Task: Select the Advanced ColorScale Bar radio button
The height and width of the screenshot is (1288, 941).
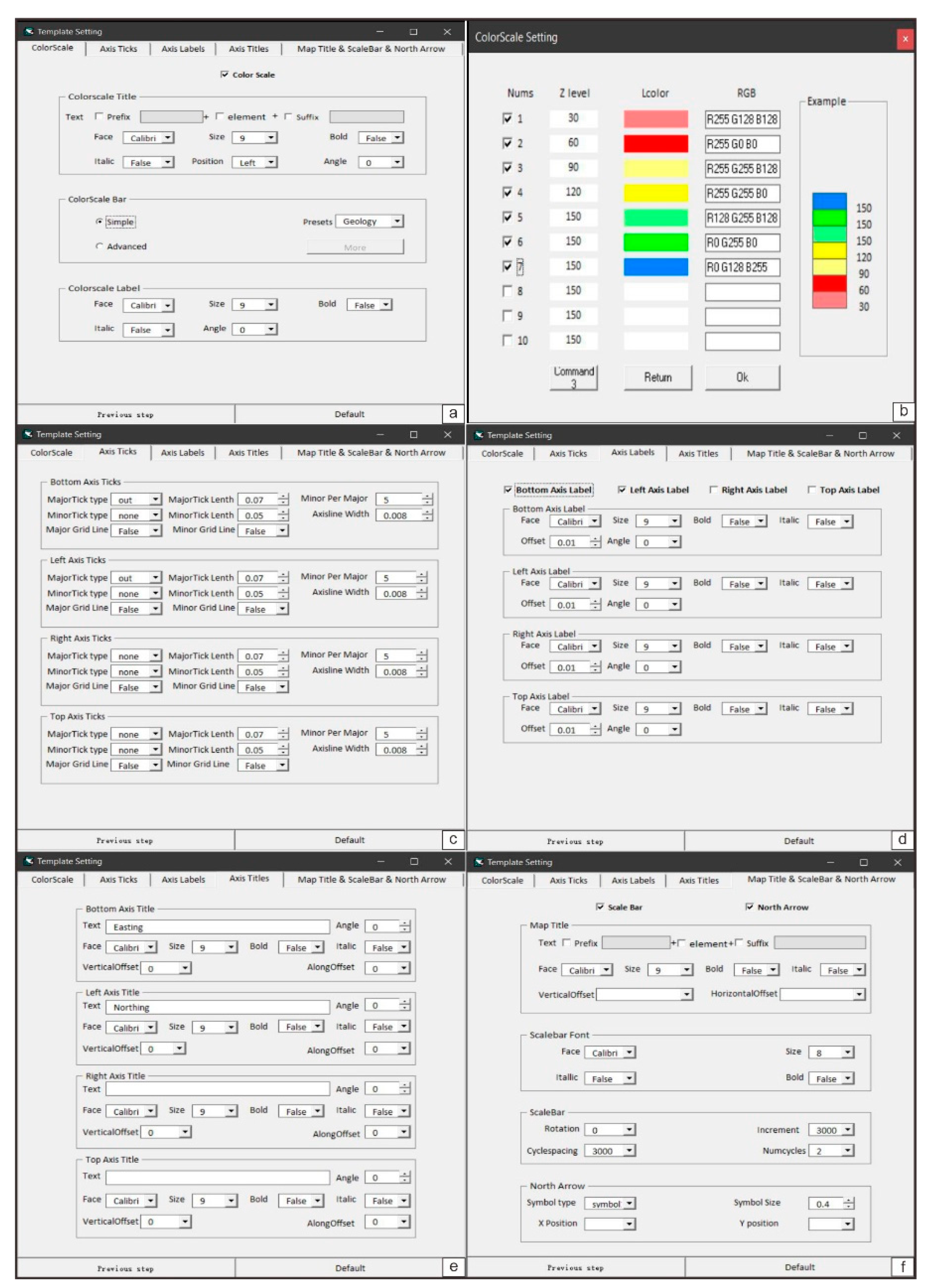Action: click(100, 246)
